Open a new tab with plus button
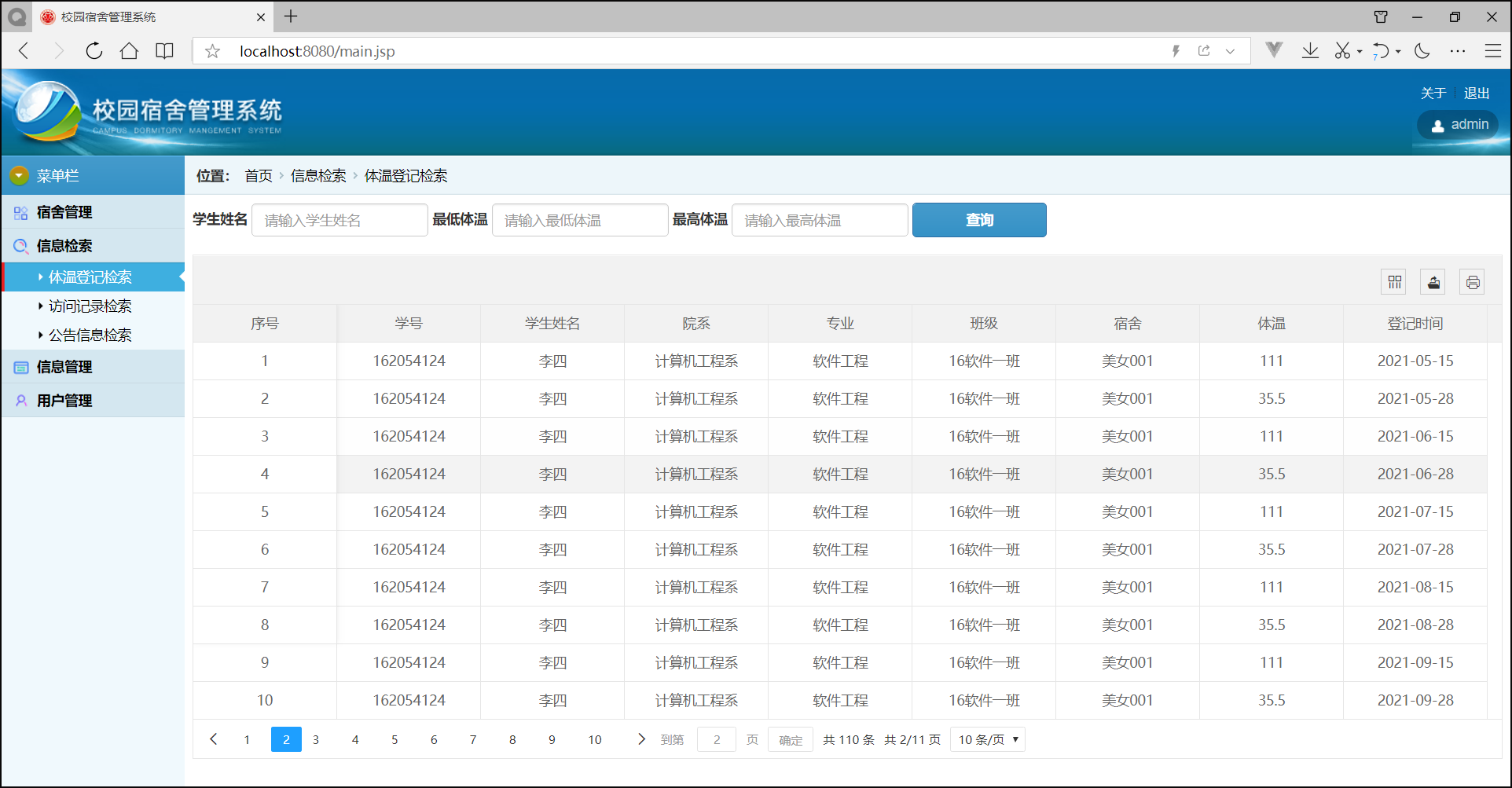 291,16
